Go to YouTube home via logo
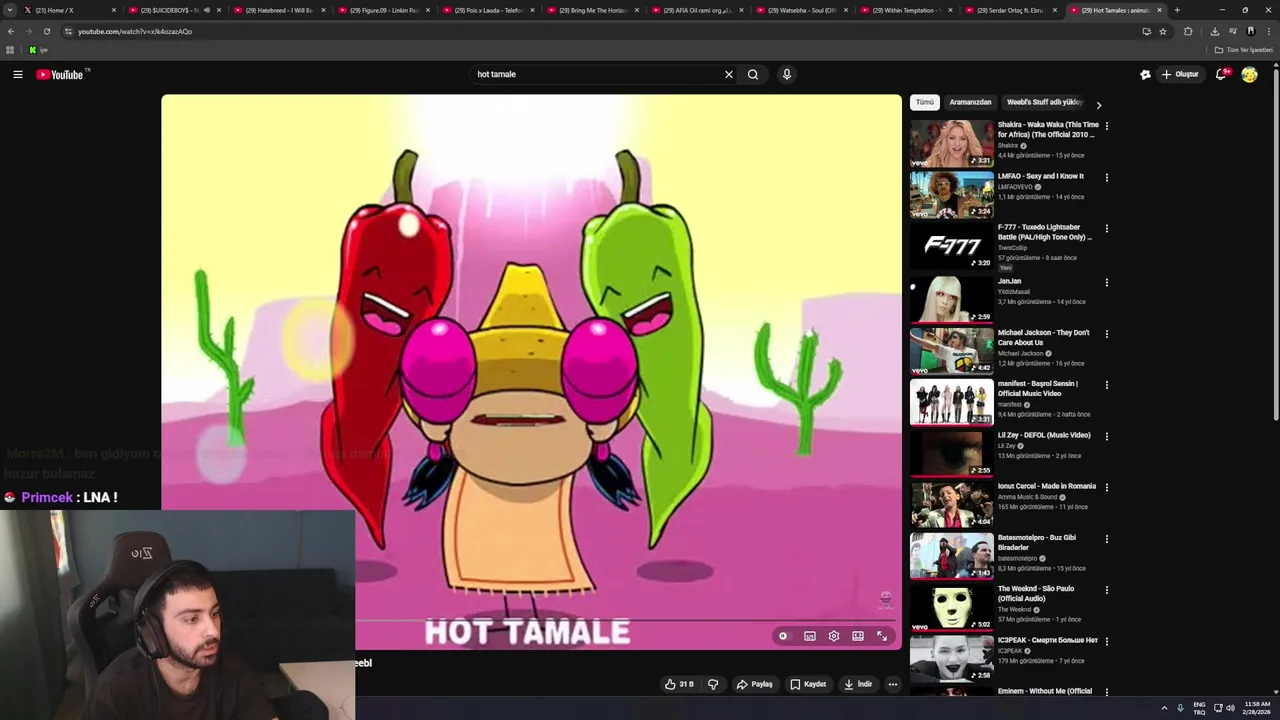 tap(60, 74)
